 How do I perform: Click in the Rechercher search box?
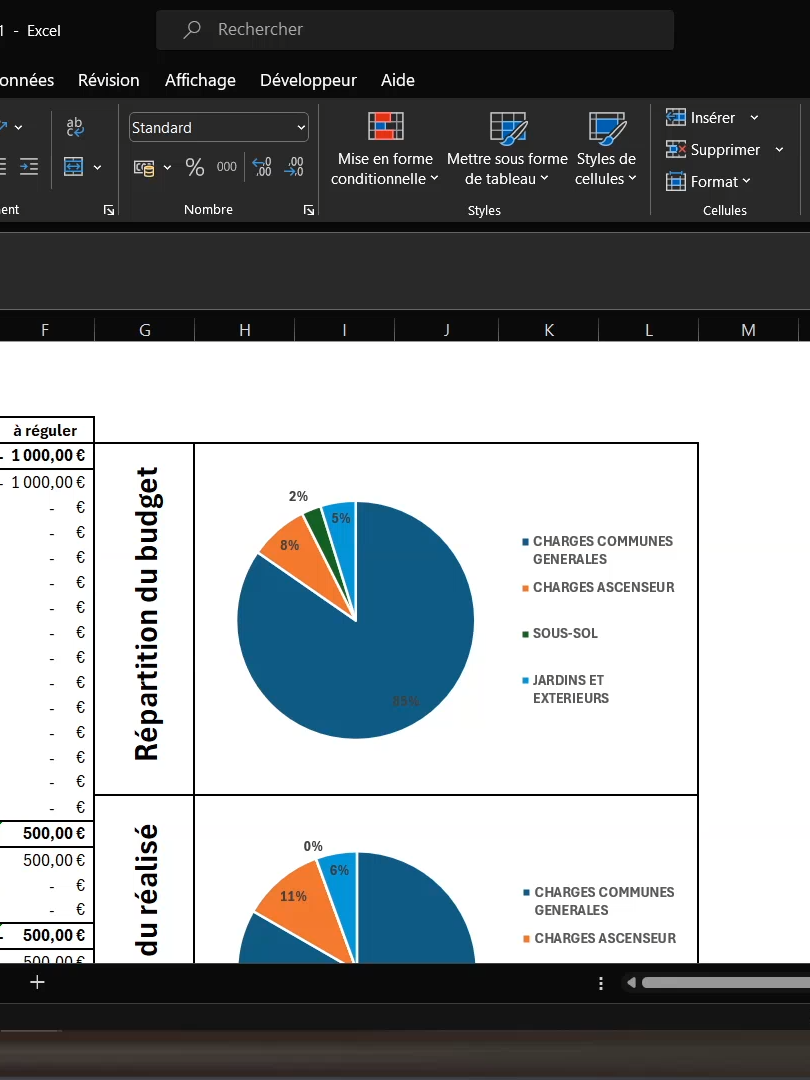click(415, 30)
